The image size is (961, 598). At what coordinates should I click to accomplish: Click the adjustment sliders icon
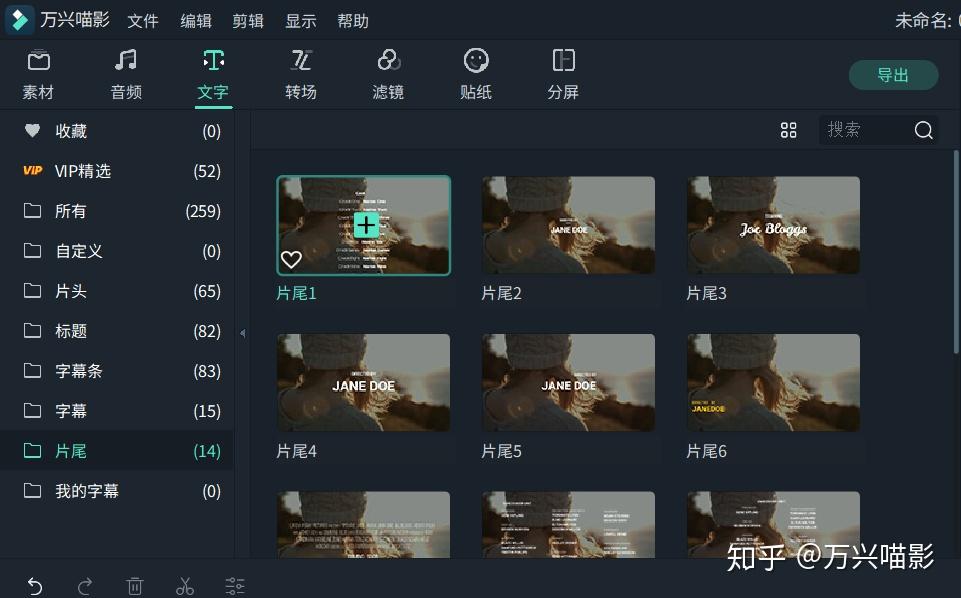pos(235,586)
